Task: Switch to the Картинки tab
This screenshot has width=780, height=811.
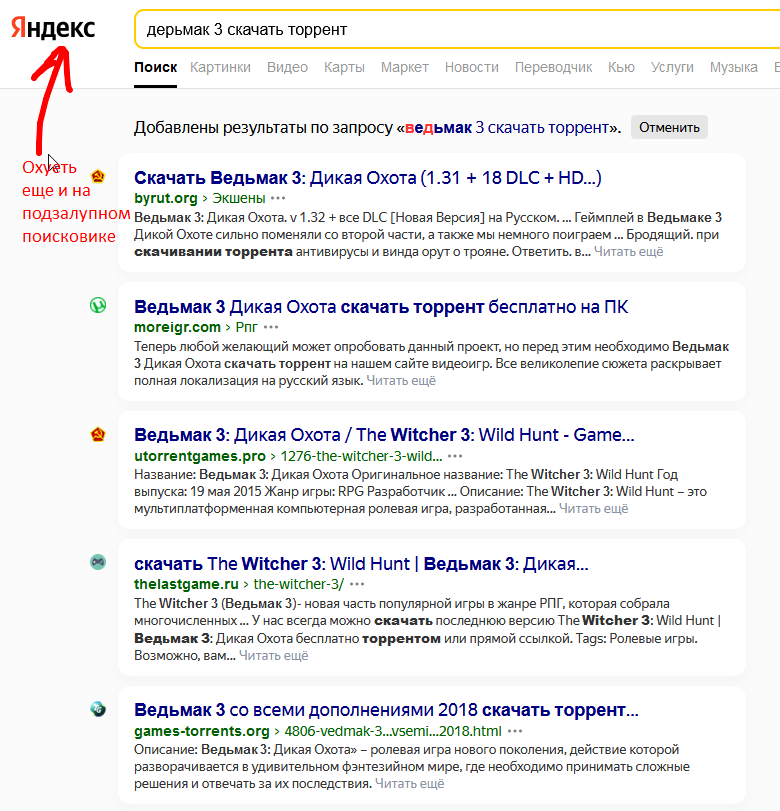Action: pyautogui.click(x=220, y=67)
